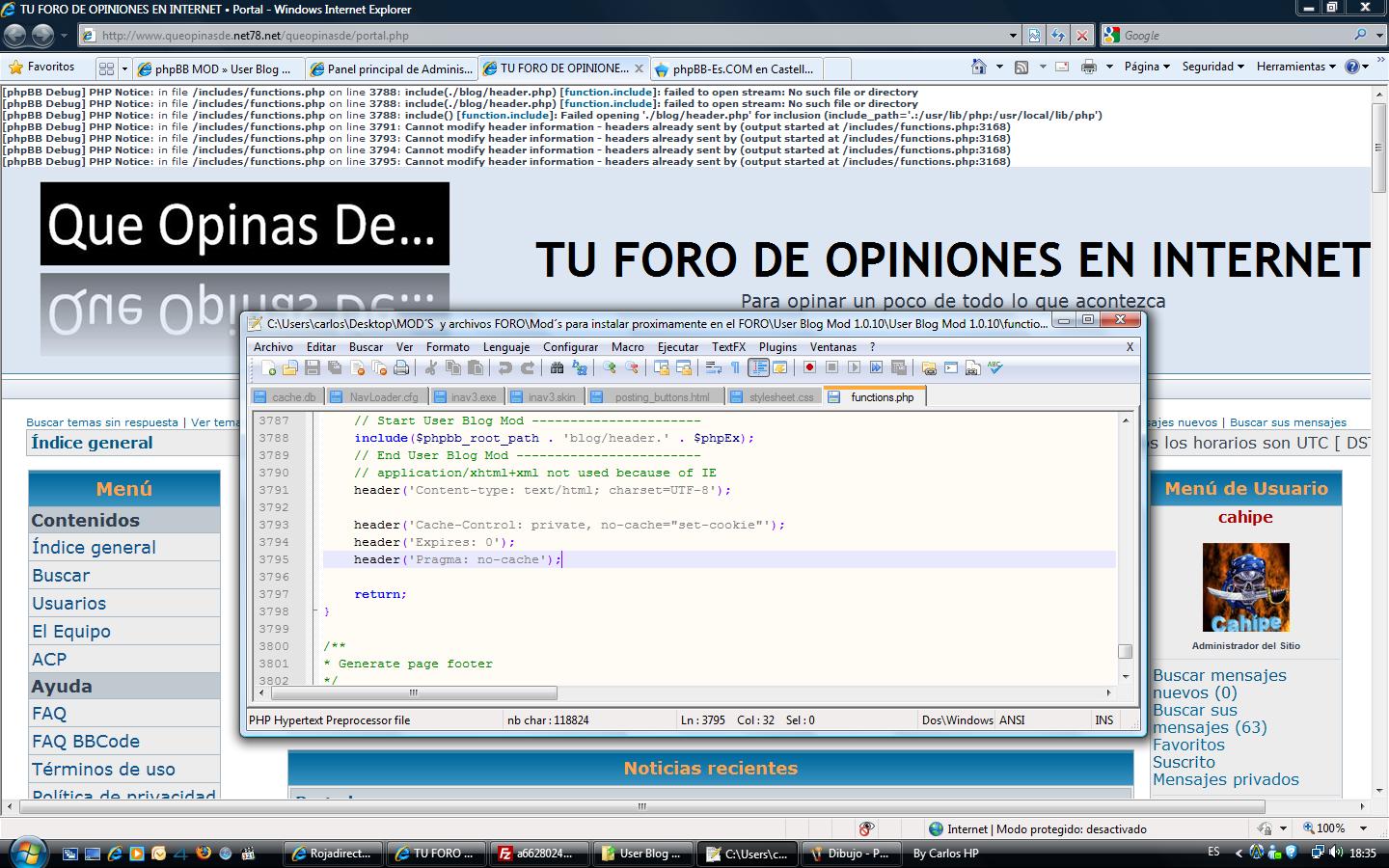Cut selected text with scissors icon
This screenshot has height=868, width=1389.
pos(431,367)
